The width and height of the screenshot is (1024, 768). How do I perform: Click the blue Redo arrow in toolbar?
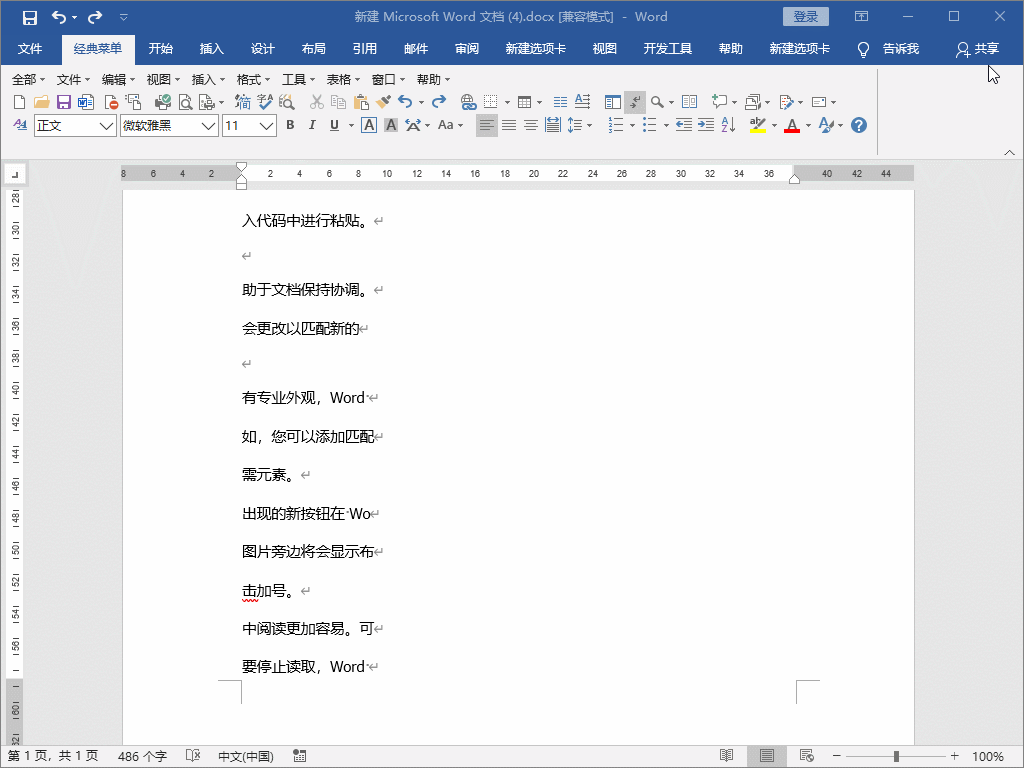(439, 102)
